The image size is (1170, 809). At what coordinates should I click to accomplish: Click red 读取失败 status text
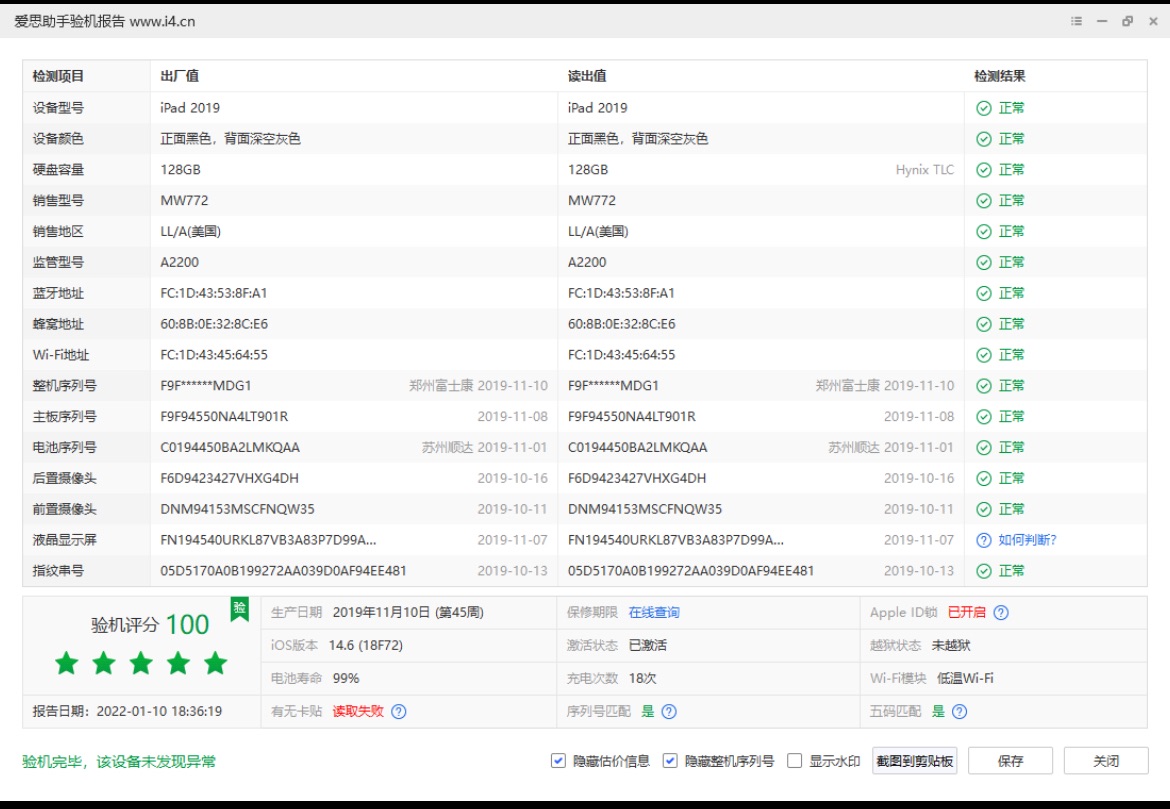point(358,712)
